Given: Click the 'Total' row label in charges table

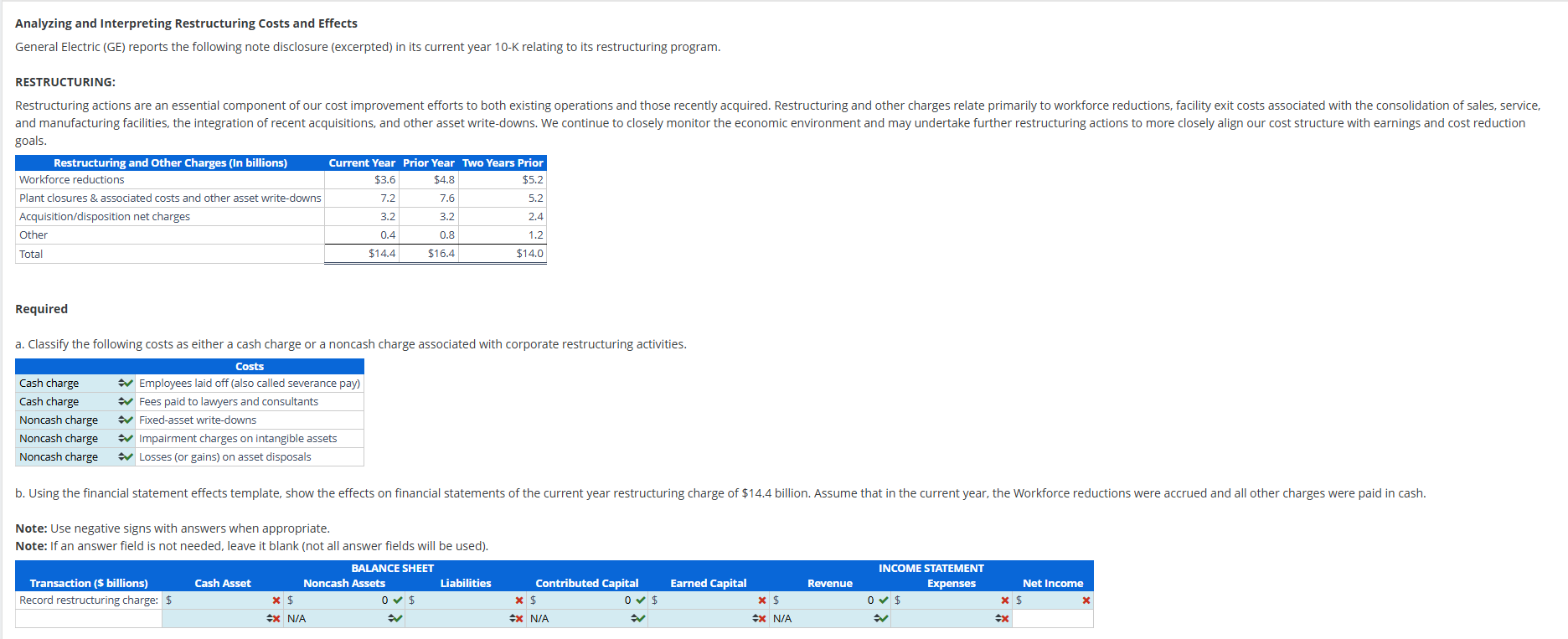Looking at the screenshot, I should (31, 254).
